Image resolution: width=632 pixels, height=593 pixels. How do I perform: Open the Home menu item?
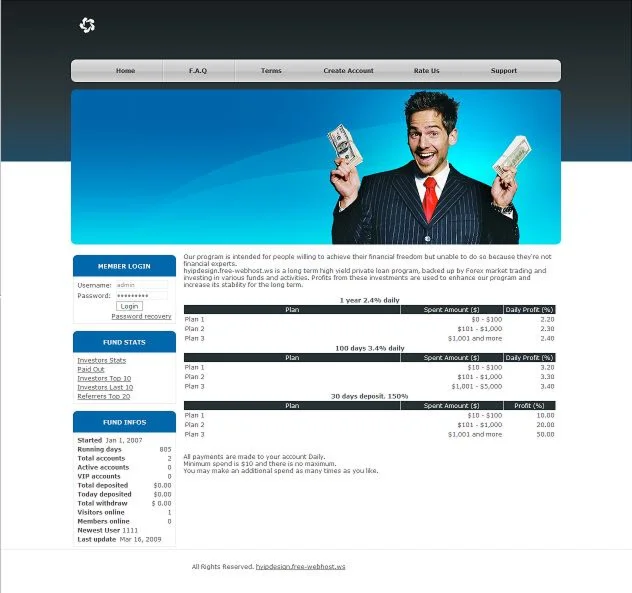125,71
